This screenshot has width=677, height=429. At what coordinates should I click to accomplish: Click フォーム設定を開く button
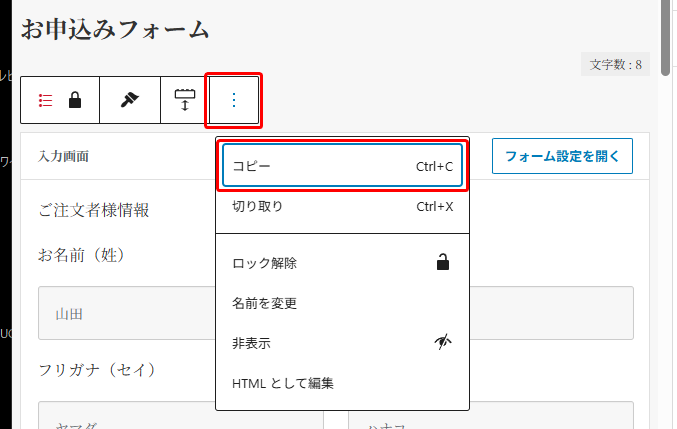pyautogui.click(x=562, y=156)
